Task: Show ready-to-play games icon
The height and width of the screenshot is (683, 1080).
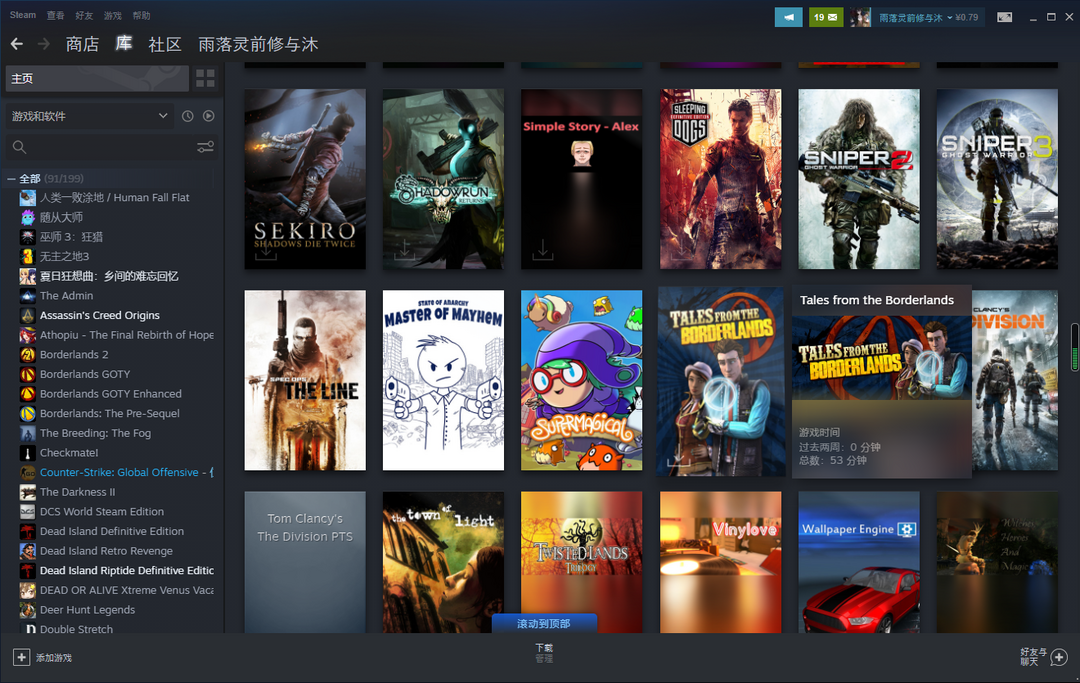Action: coord(209,116)
